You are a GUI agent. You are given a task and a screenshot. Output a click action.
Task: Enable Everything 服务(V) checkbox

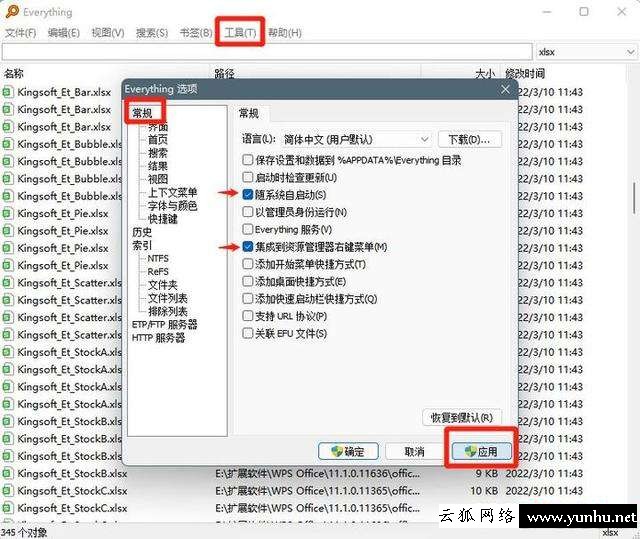(248, 229)
